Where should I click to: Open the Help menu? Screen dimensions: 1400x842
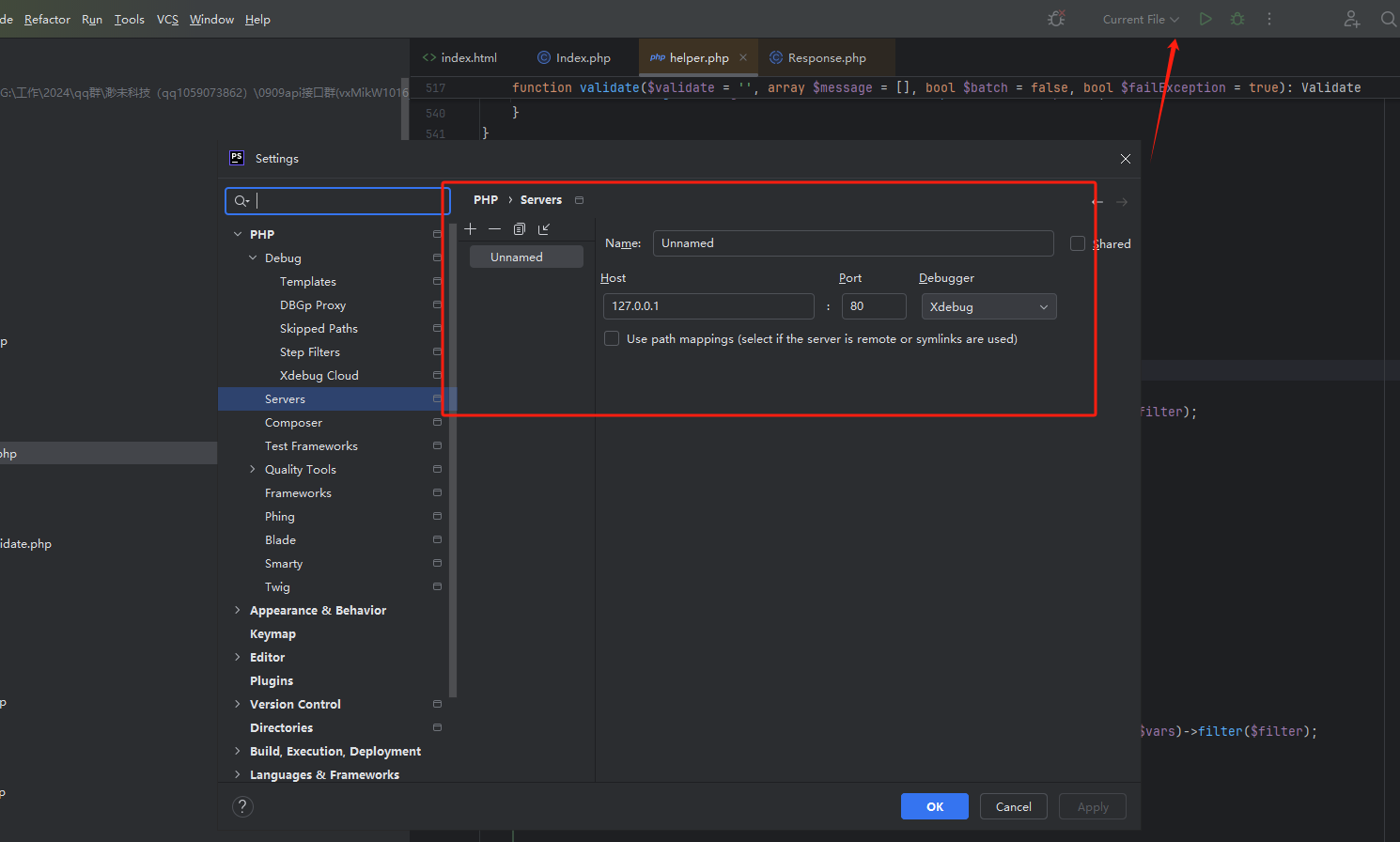point(257,19)
